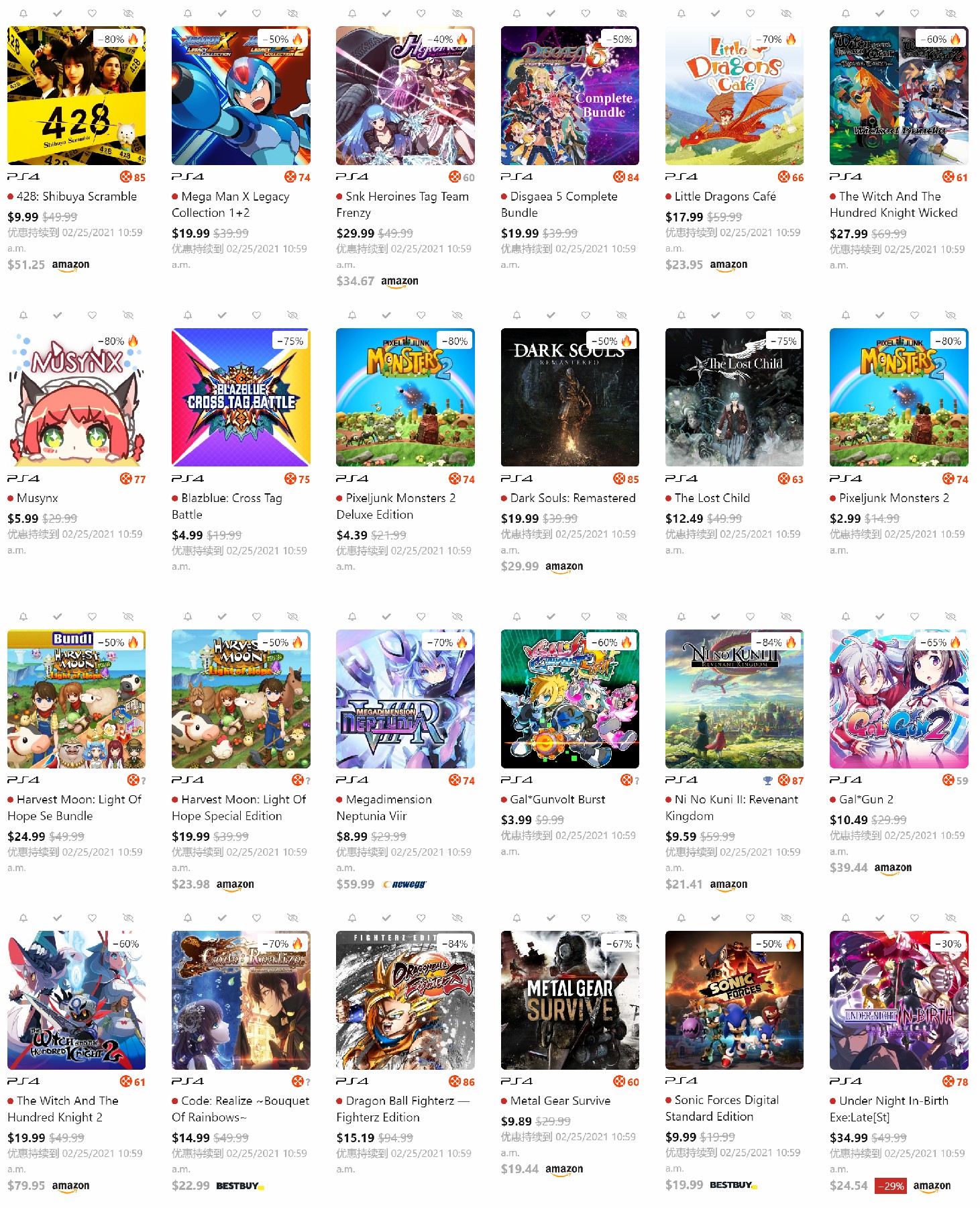Toggle the eye-slash icon above Under Night In-Birth
980x1208 pixels.
point(950,917)
